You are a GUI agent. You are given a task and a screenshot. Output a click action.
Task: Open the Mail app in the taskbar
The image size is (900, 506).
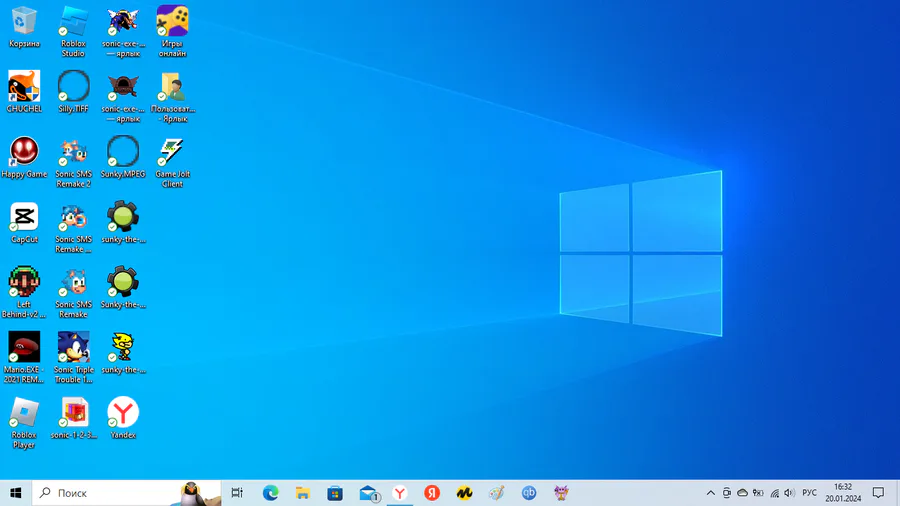pyautogui.click(x=368, y=493)
